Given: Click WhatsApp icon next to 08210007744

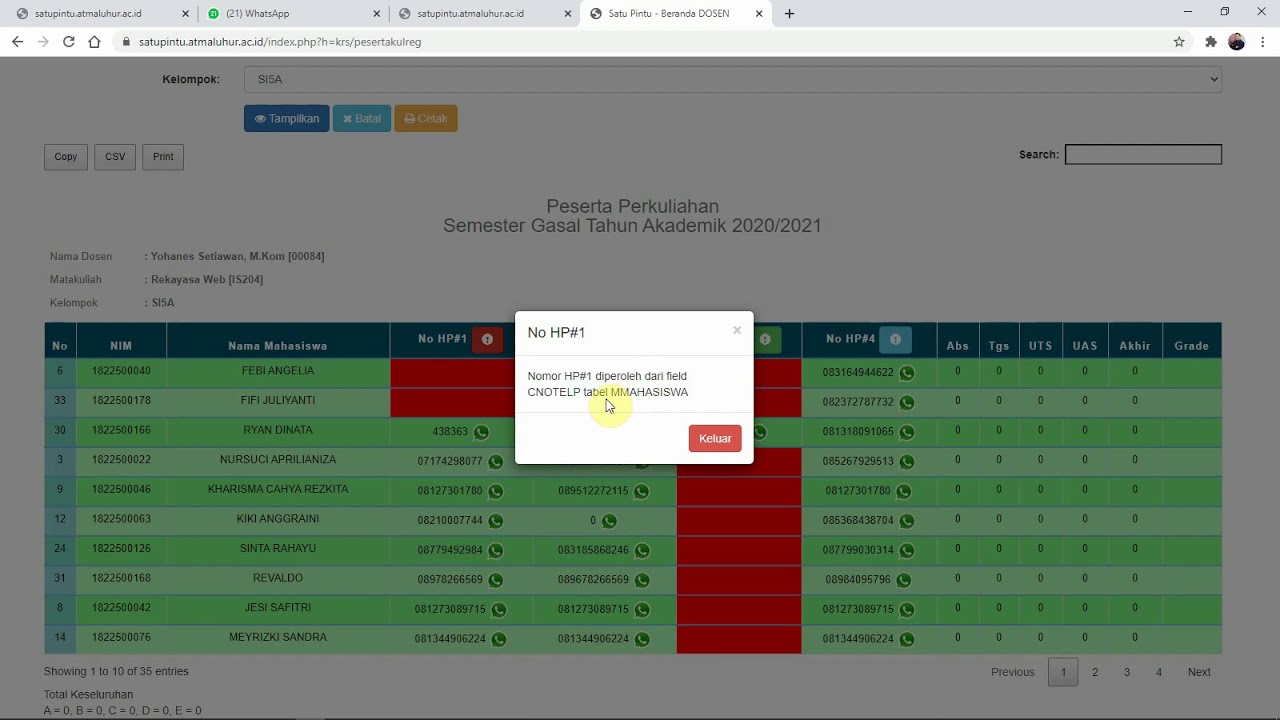Looking at the screenshot, I should pyautogui.click(x=495, y=521).
